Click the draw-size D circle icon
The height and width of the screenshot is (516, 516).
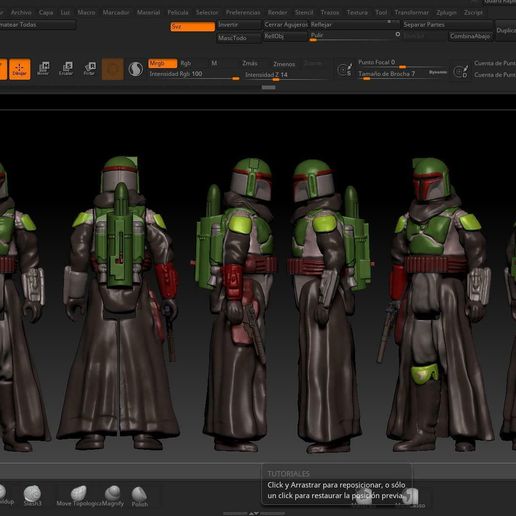tap(461, 71)
